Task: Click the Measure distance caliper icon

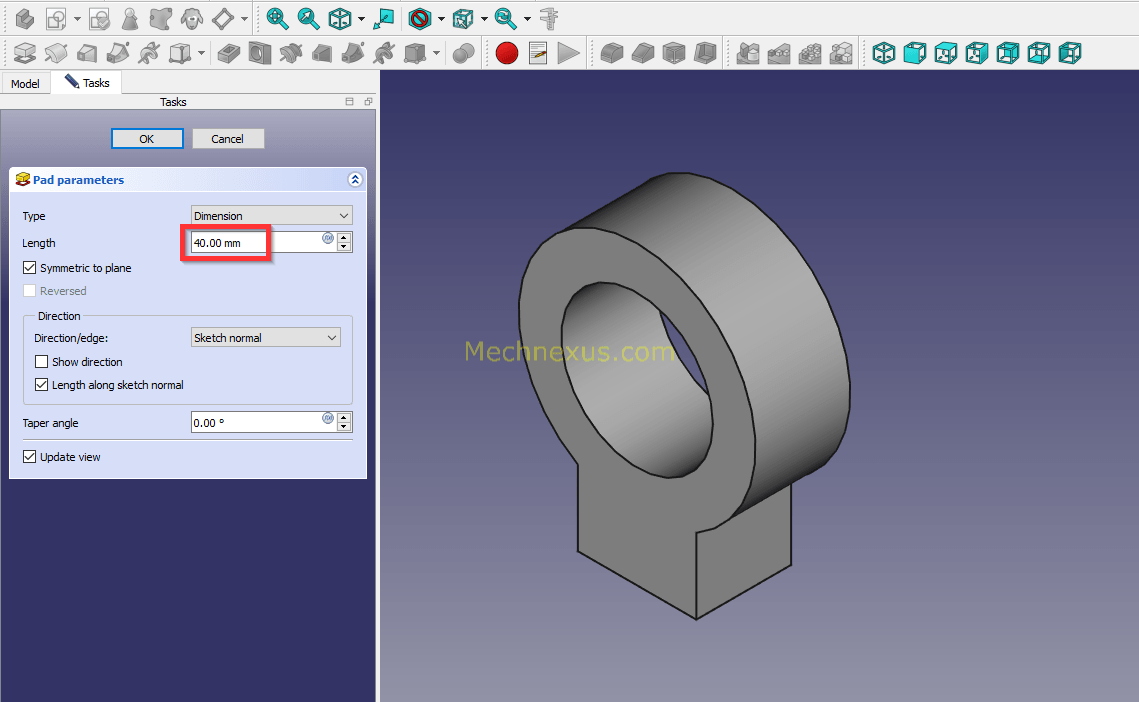Action: point(548,18)
